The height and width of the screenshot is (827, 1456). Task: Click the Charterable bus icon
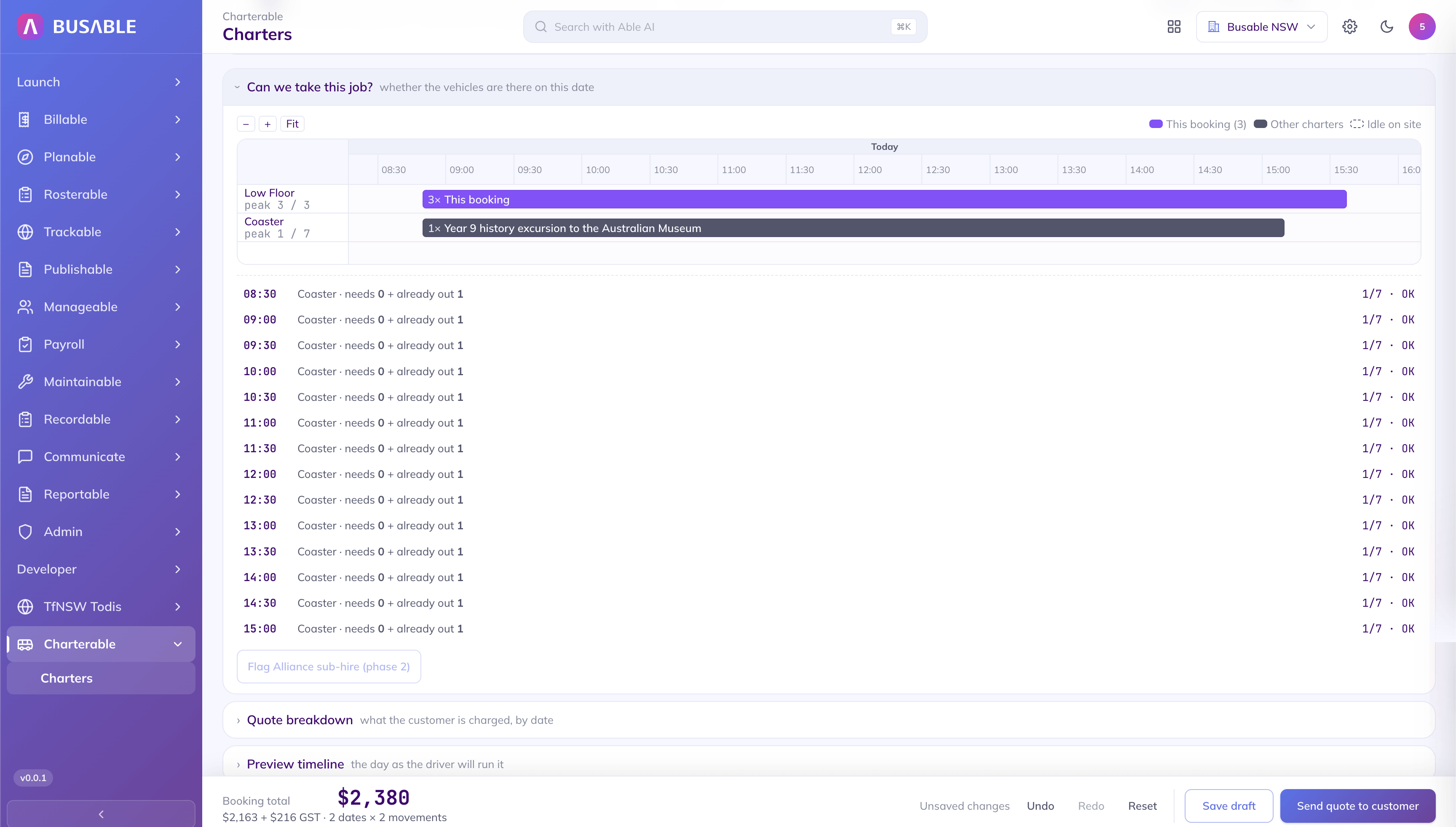[25, 644]
